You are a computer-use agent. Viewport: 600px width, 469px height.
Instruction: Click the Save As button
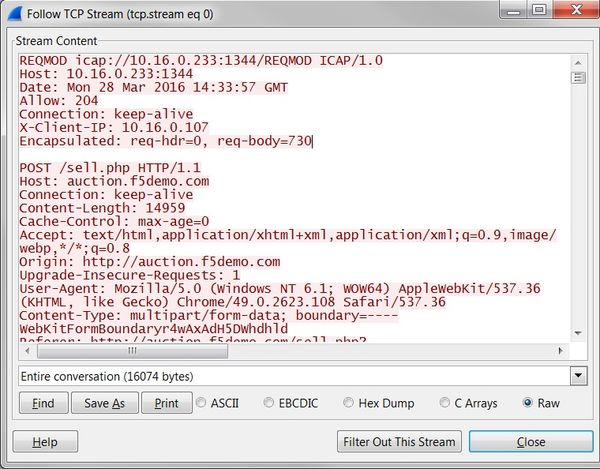[104, 403]
